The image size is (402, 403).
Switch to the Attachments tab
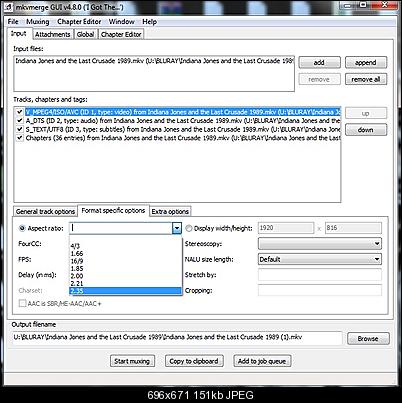(x=53, y=34)
